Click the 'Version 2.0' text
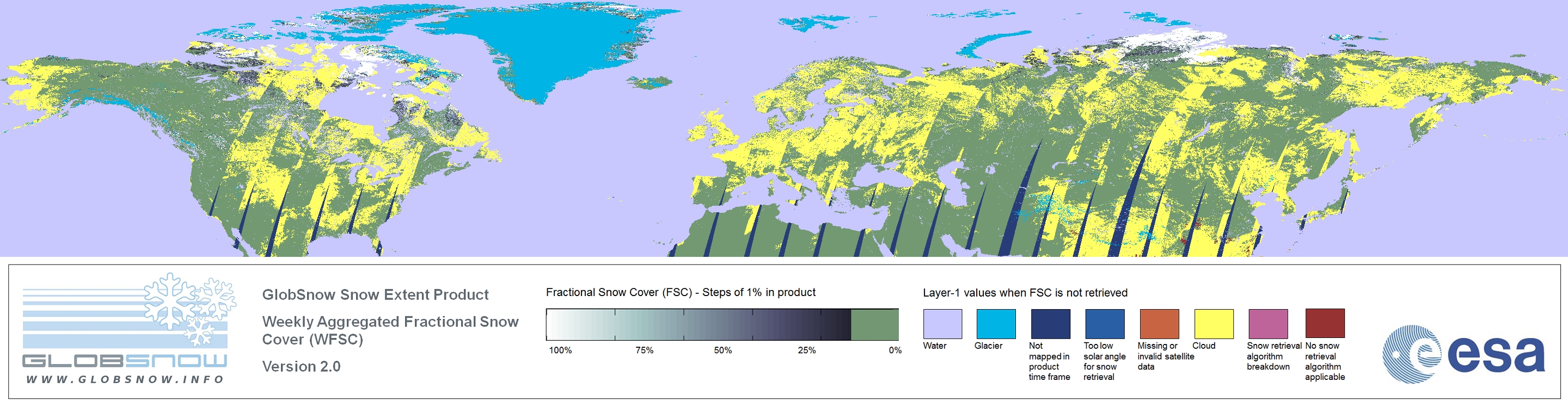The image size is (1568, 406). pyautogui.click(x=301, y=366)
